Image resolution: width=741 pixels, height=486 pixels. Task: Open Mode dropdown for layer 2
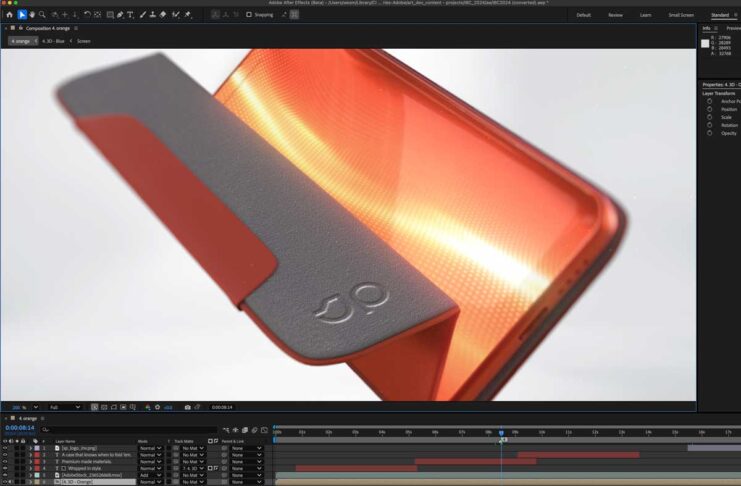point(150,455)
